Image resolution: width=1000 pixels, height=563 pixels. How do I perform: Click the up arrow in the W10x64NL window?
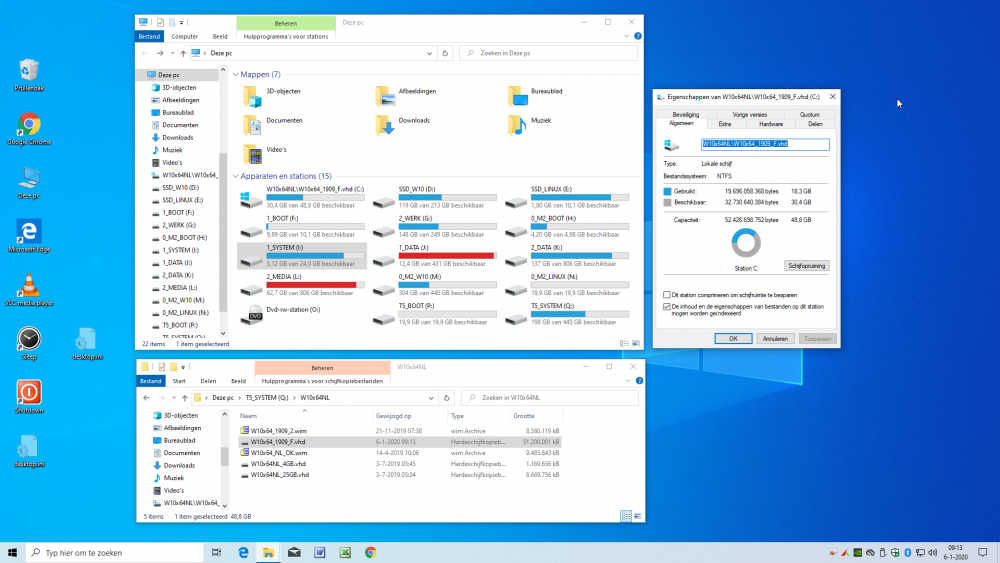coord(183,397)
